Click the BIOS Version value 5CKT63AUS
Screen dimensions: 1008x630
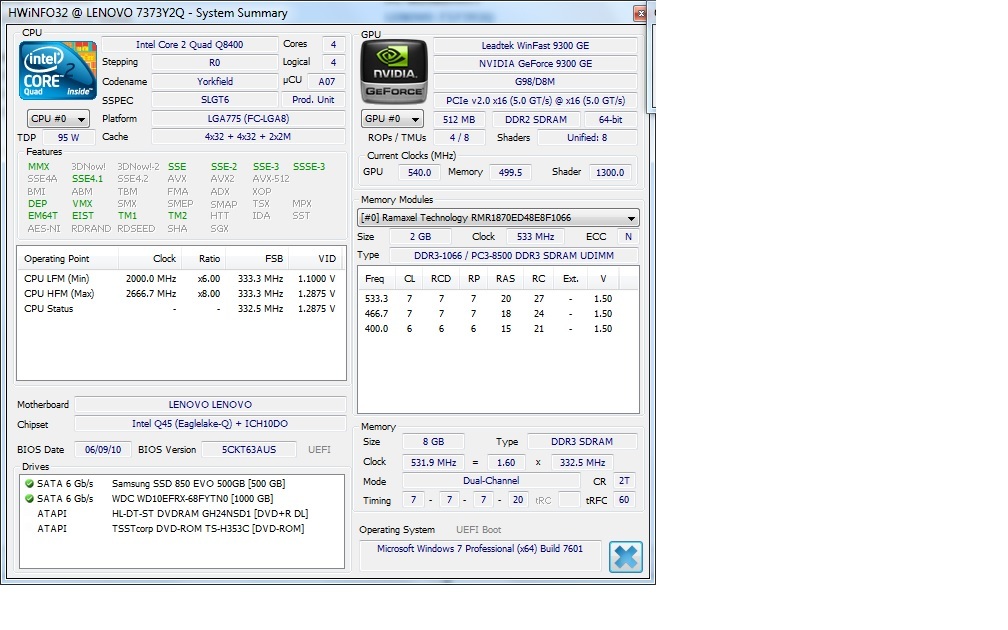pos(249,449)
